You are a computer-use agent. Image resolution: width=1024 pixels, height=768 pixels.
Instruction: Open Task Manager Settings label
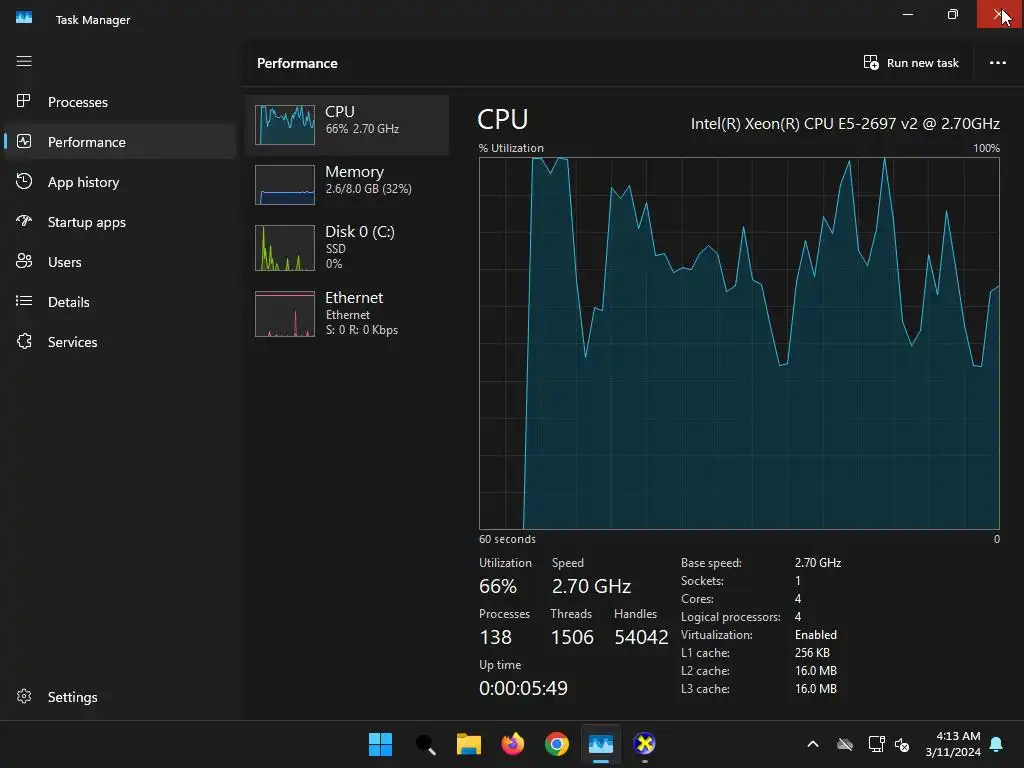click(72, 697)
